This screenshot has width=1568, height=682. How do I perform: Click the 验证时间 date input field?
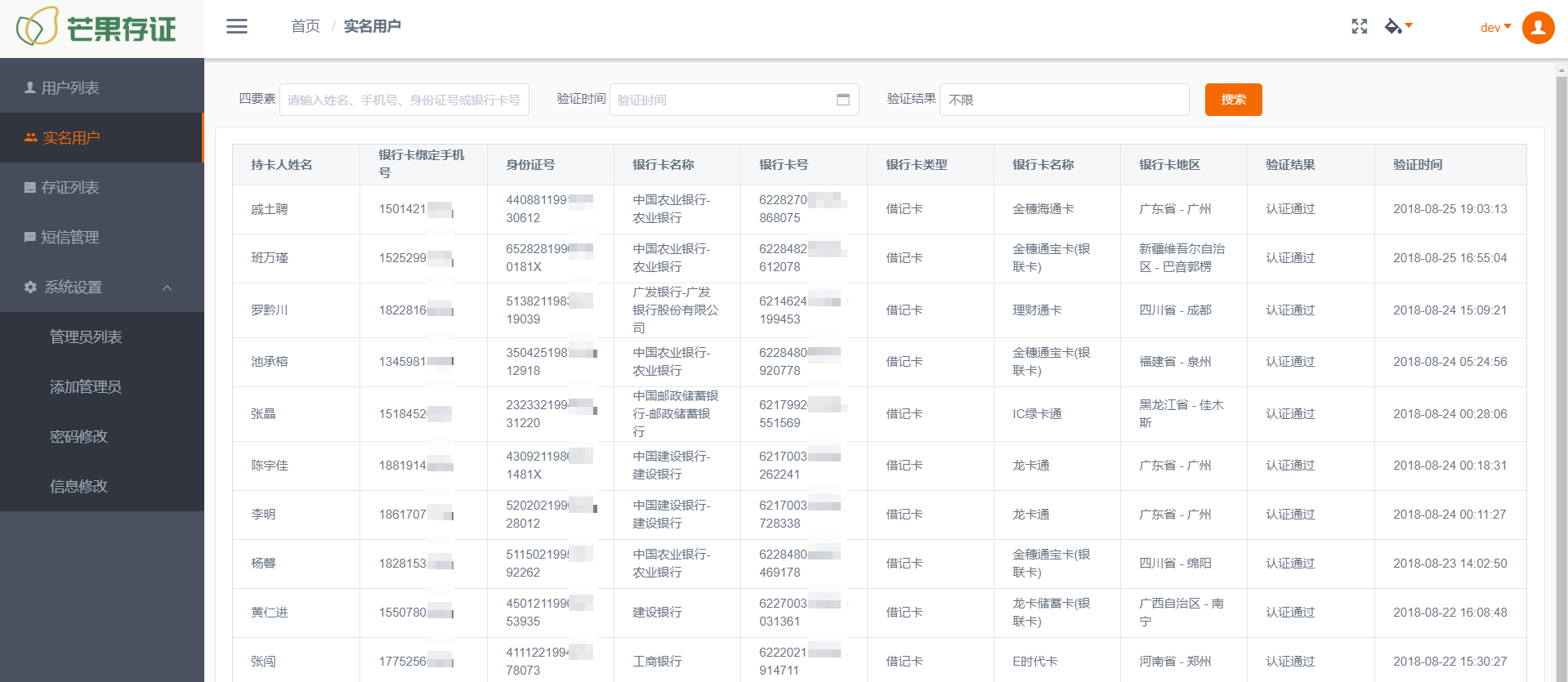[723, 100]
